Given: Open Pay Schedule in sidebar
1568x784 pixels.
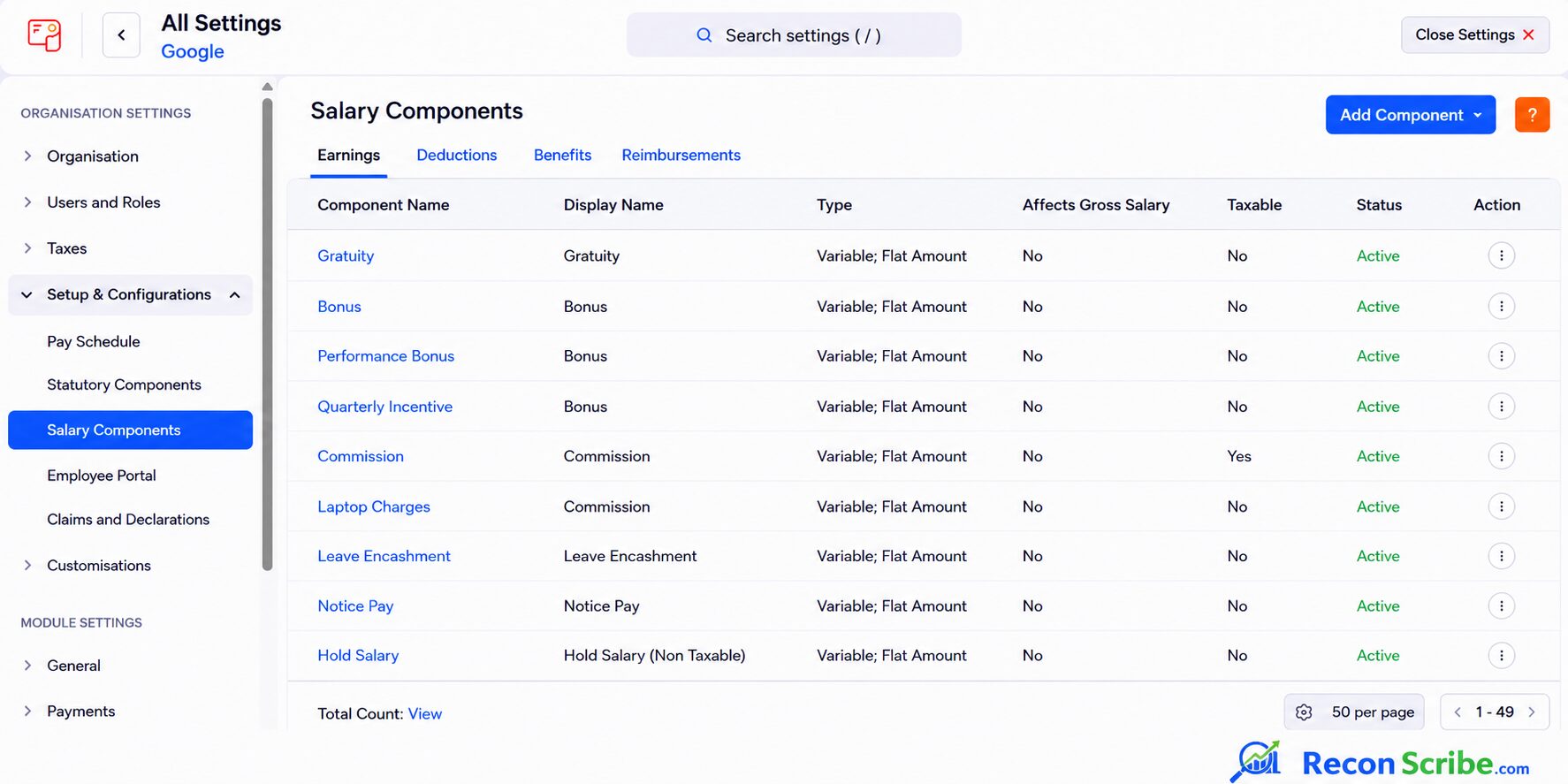Looking at the screenshot, I should click(94, 341).
